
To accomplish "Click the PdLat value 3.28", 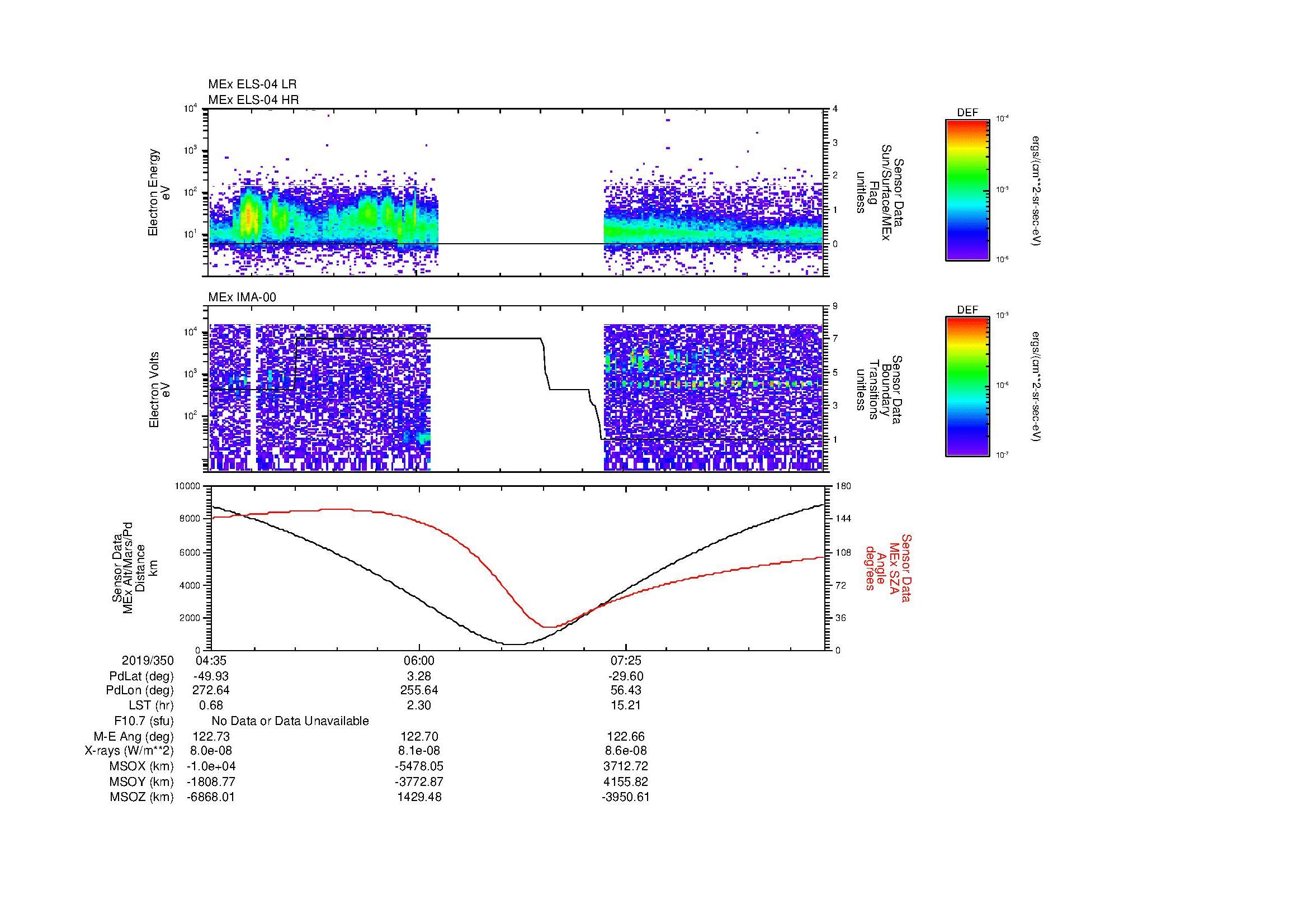I will point(419,676).
